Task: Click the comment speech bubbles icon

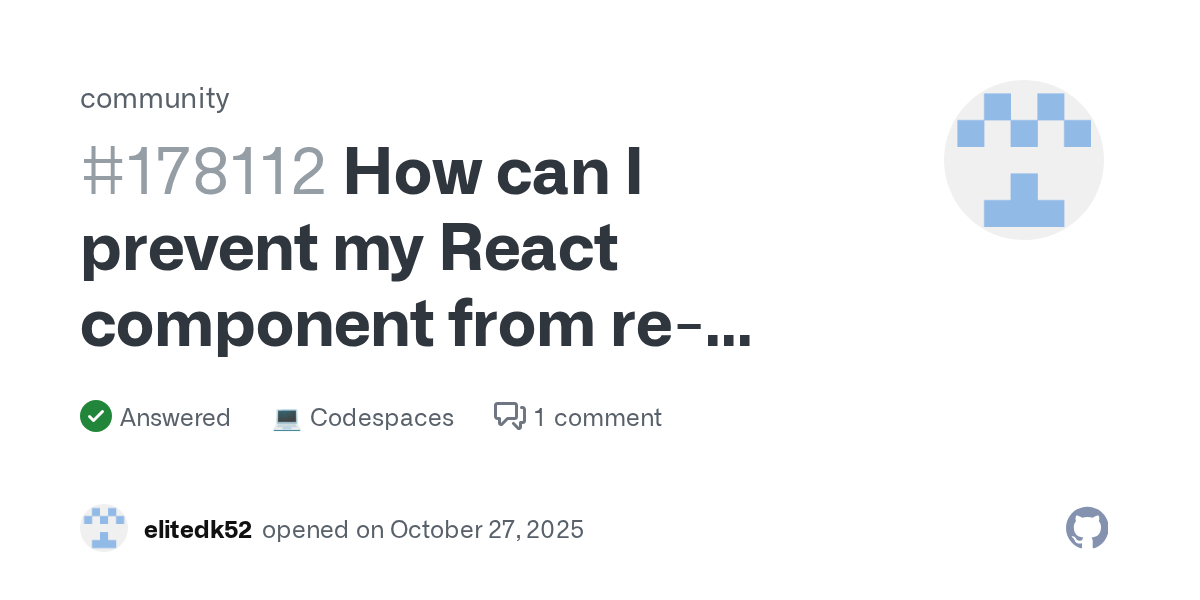Action: click(510, 416)
